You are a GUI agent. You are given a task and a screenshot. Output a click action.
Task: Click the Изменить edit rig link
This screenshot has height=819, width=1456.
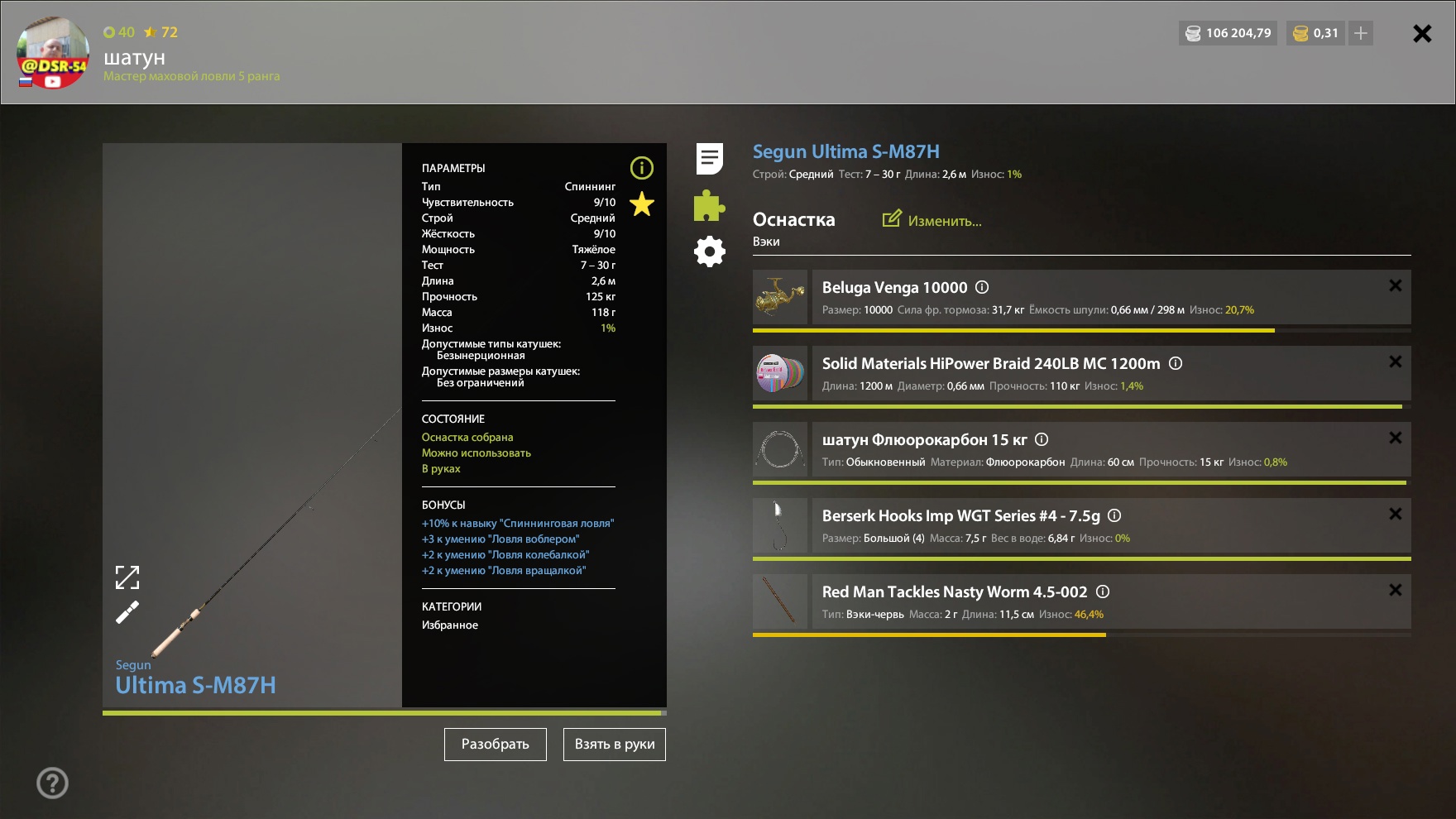(x=932, y=220)
